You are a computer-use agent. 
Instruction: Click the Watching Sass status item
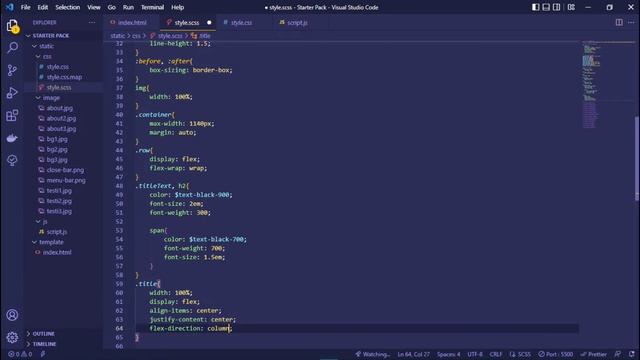click(x=372, y=354)
